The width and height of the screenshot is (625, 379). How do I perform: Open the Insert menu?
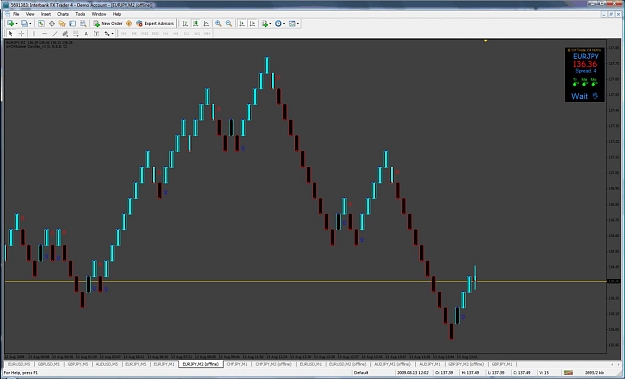46,14
